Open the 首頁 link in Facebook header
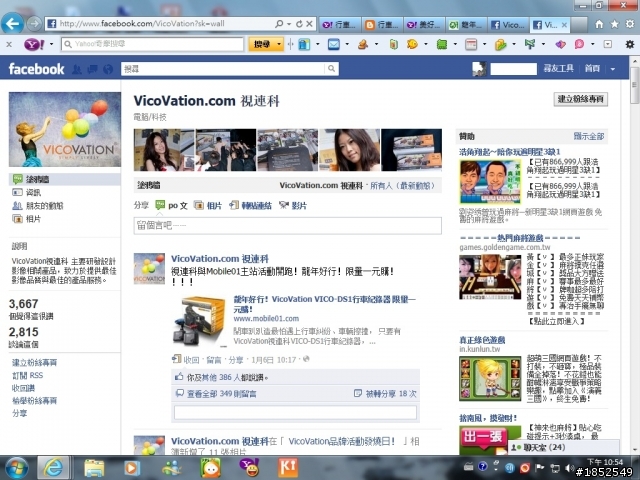Viewport: 640px width, 480px height. (592, 69)
